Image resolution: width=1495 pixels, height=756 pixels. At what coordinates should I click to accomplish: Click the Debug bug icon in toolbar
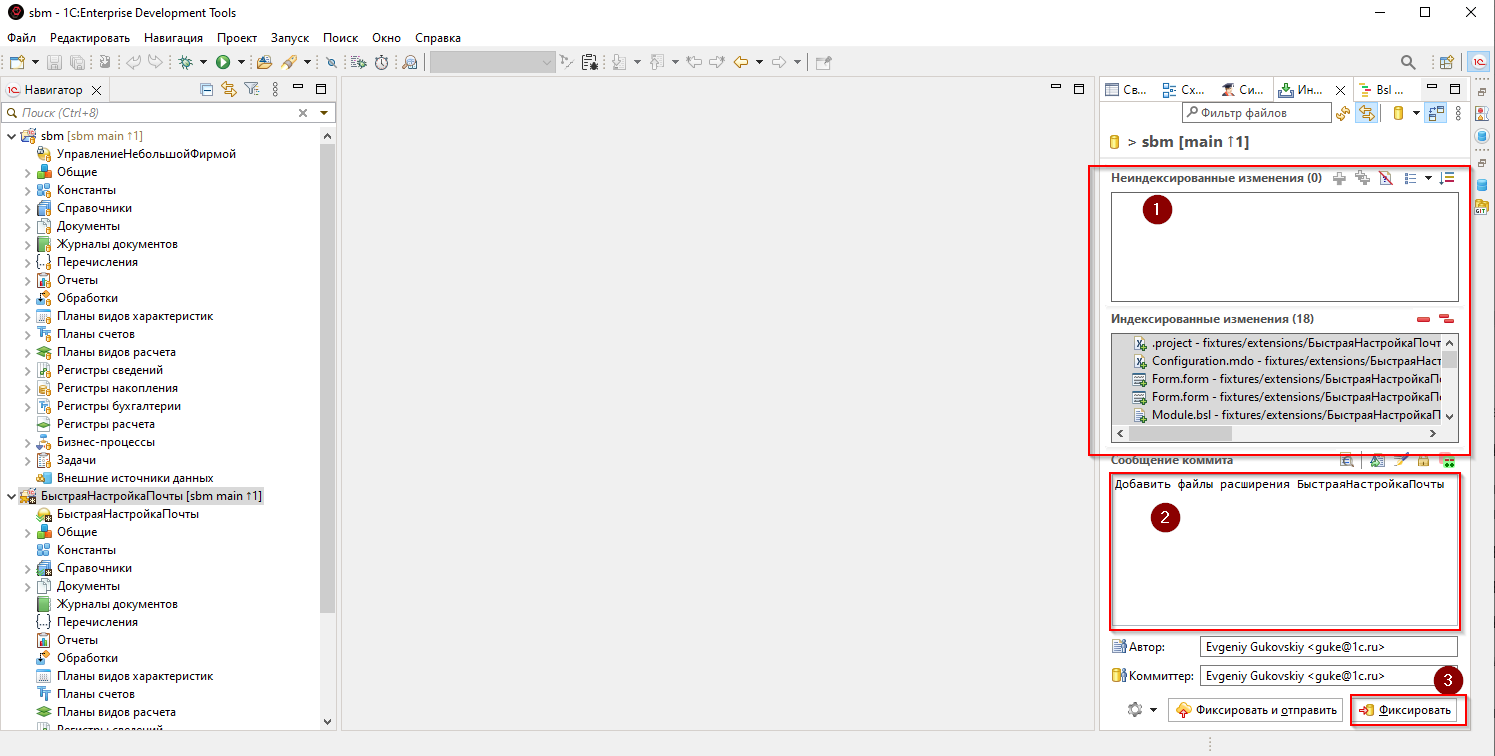pyautogui.click(x=185, y=62)
